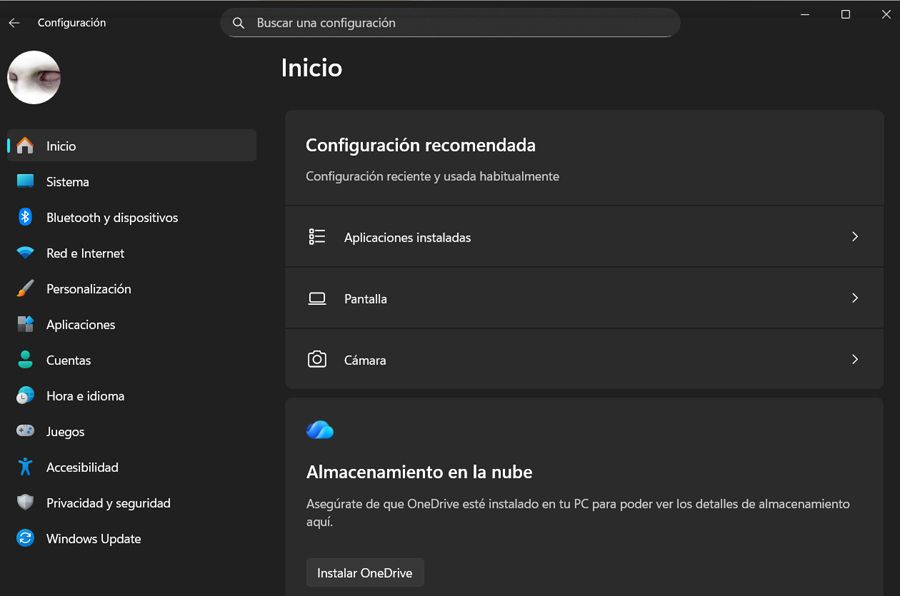Expand the Aplicaciones instaladas row chevron
The height and width of the screenshot is (596, 900).
tap(855, 237)
